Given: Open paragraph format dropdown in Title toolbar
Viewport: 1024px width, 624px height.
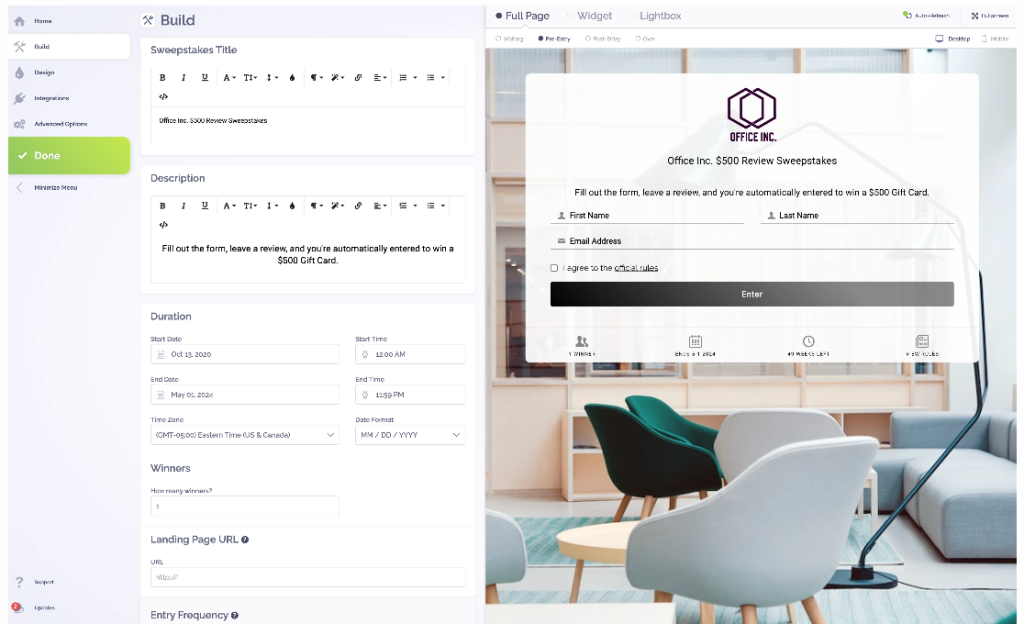Looking at the screenshot, I should (x=317, y=78).
